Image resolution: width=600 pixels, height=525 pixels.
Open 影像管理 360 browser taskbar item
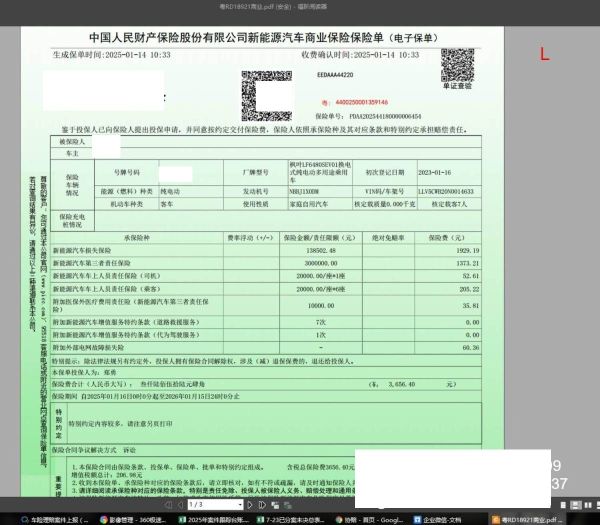133,520
